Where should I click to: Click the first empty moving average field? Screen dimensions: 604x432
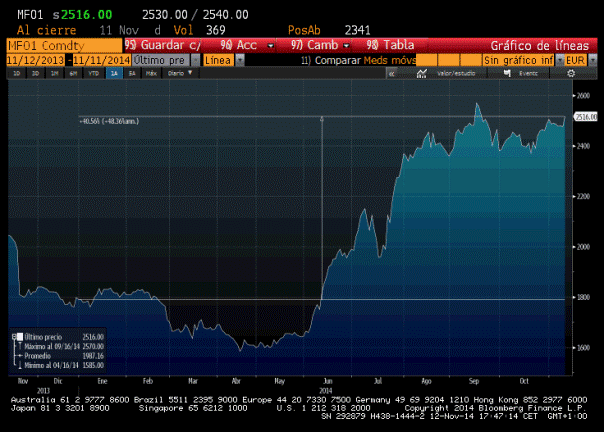pyautogui.click(x=426, y=61)
